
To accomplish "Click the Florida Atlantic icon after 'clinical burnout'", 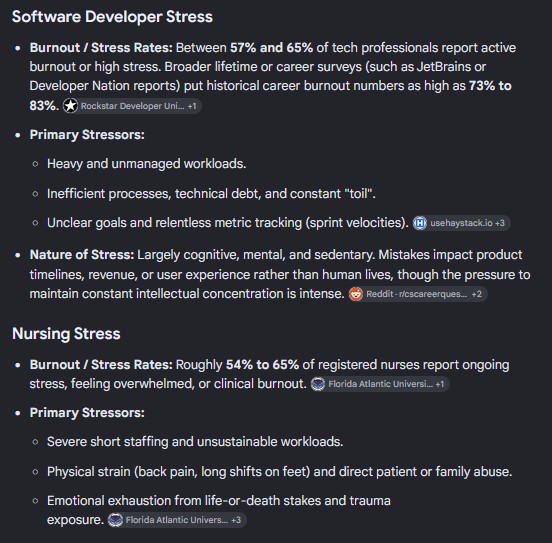I will (318, 384).
